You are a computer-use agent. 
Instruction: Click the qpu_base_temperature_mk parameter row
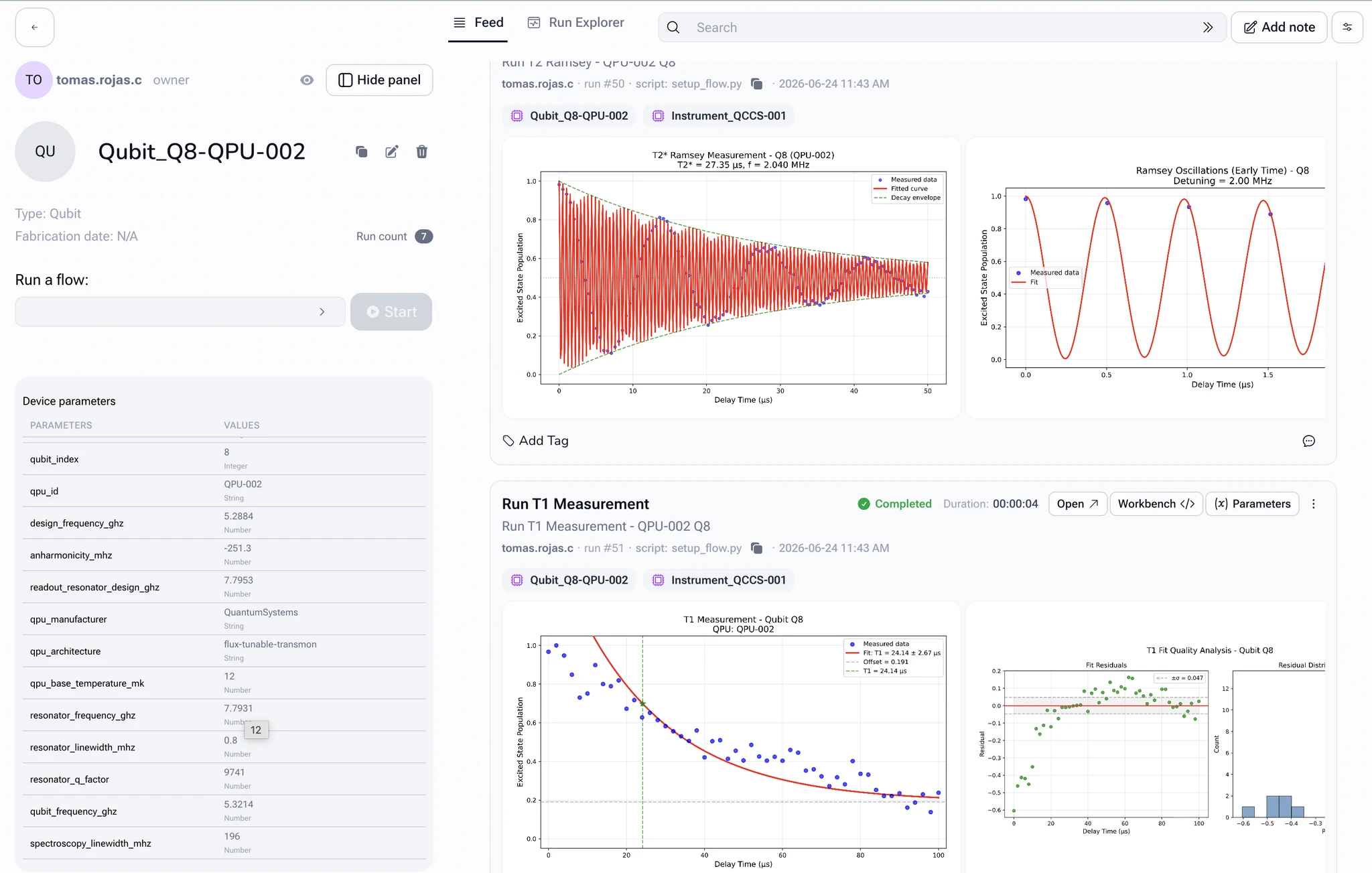coord(224,683)
